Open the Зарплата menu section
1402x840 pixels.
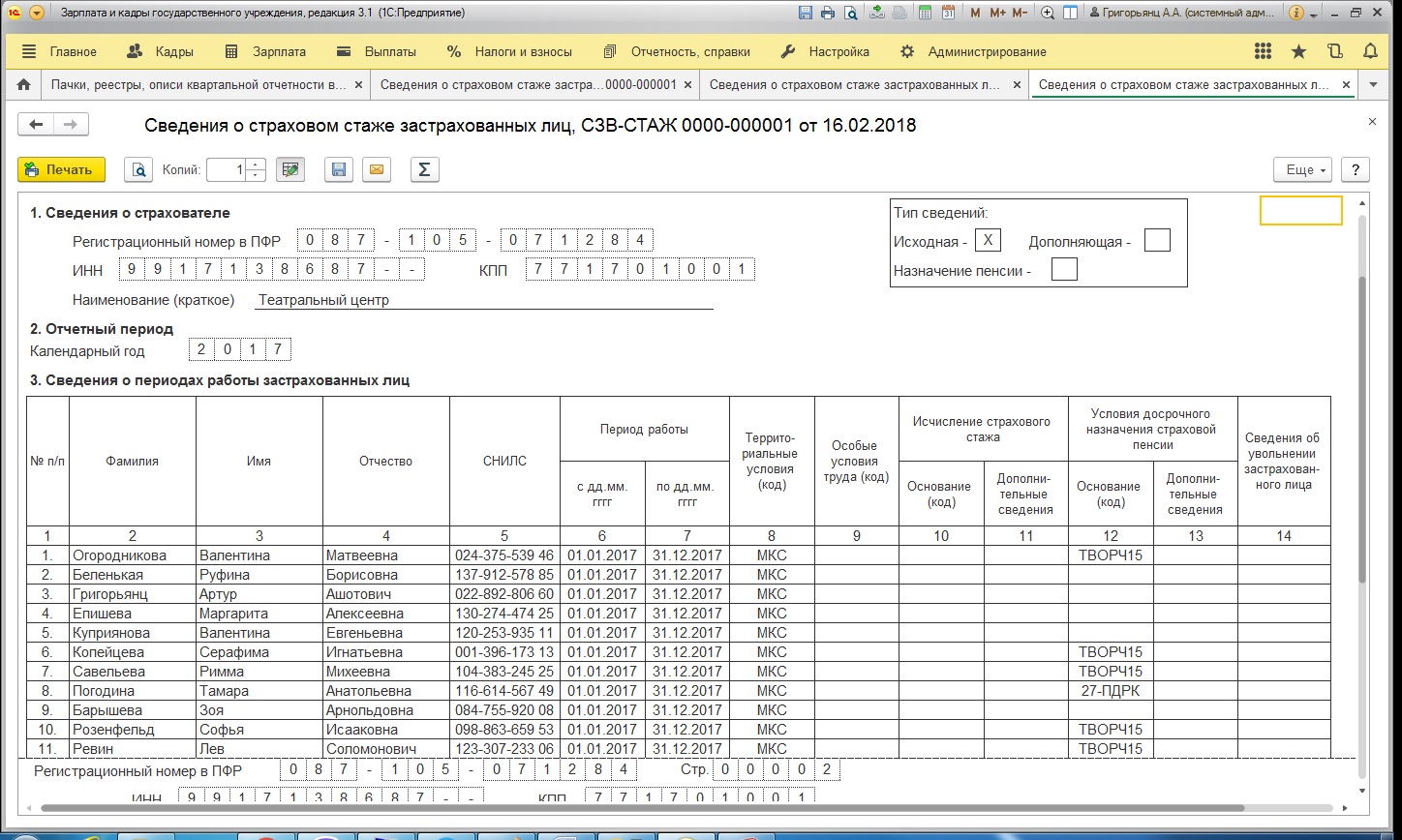pos(265,52)
